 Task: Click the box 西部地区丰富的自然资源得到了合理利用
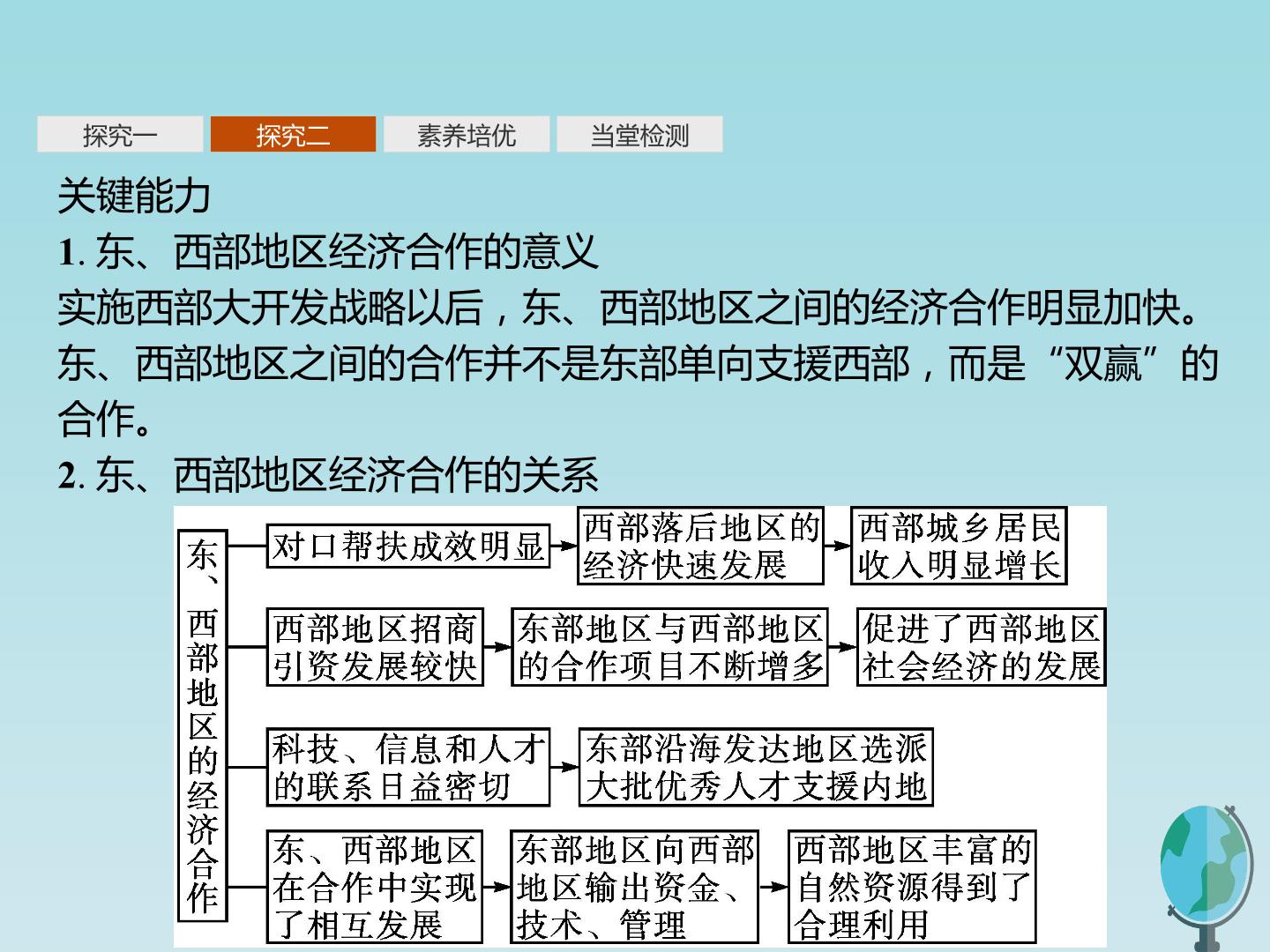click(x=912, y=887)
